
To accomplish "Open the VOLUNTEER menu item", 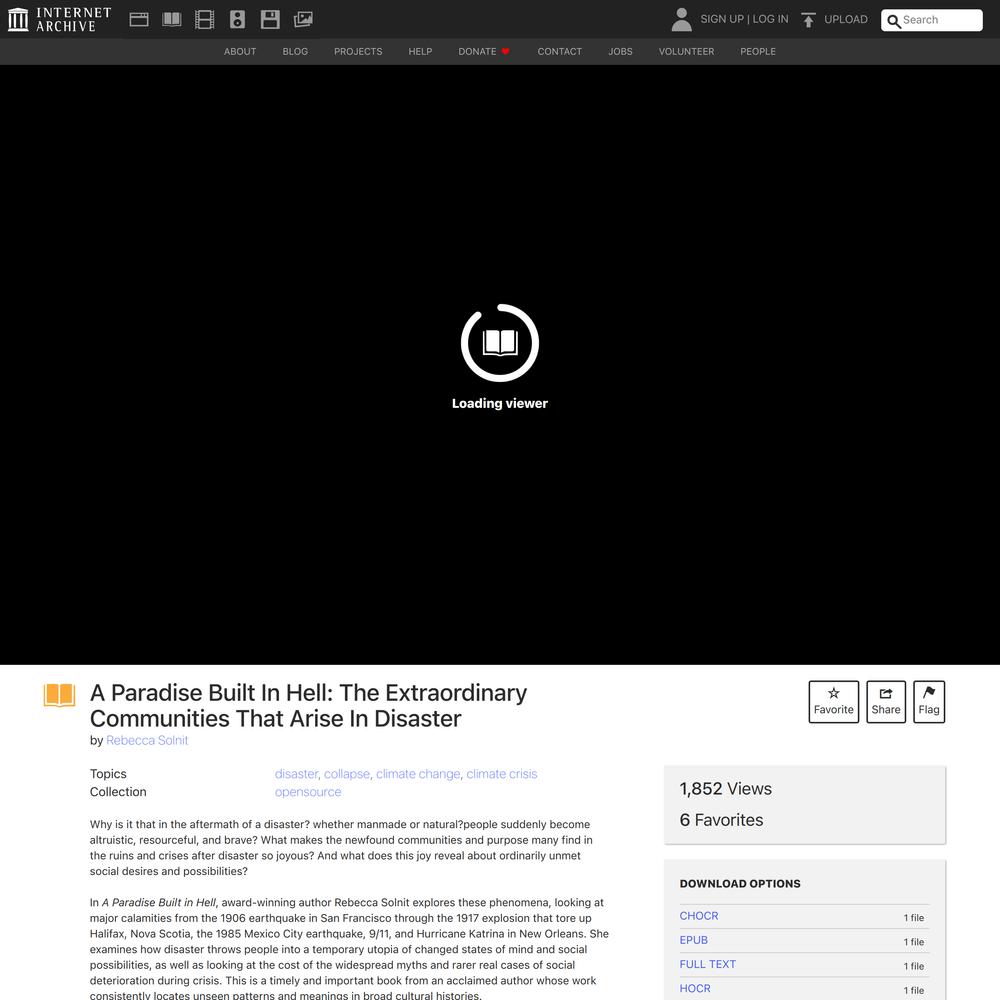I will [686, 52].
